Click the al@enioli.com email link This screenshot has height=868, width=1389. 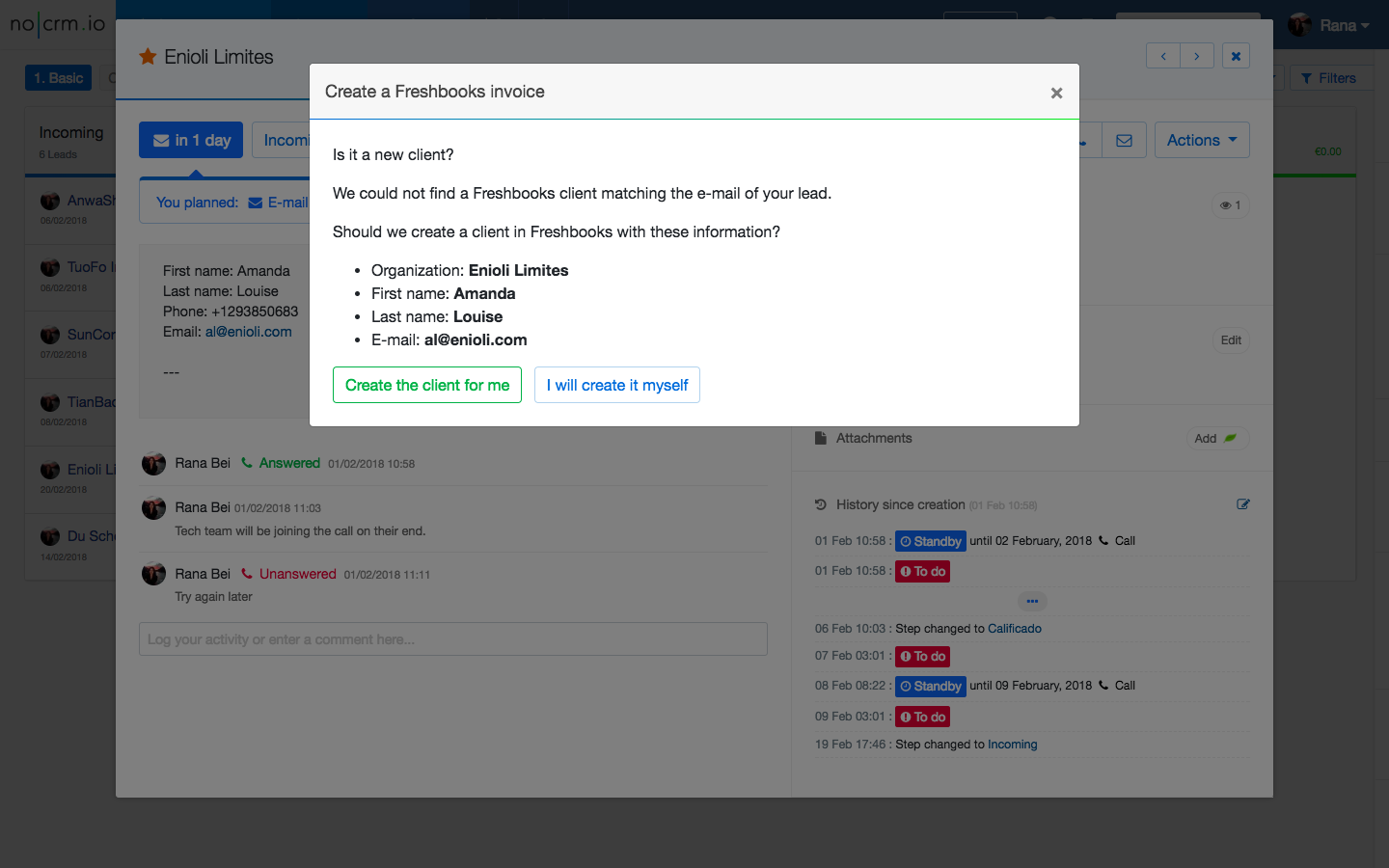point(248,332)
